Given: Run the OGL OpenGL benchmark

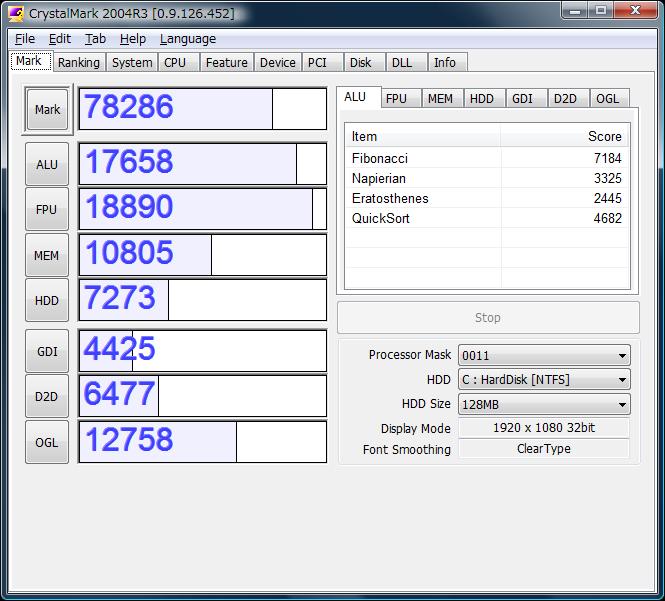Looking at the screenshot, I should (x=47, y=442).
